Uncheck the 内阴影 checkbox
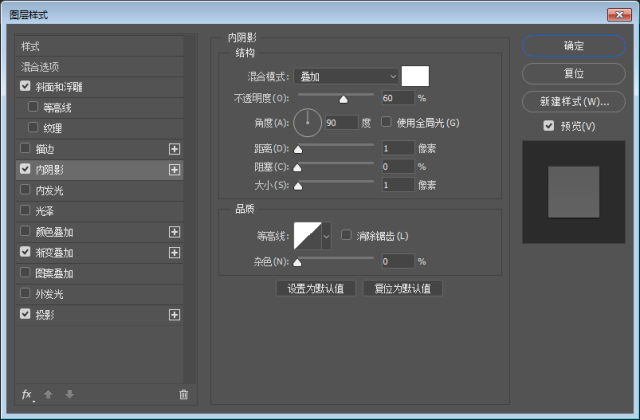The width and height of the screenshot is (640, 420). (25, 169)
